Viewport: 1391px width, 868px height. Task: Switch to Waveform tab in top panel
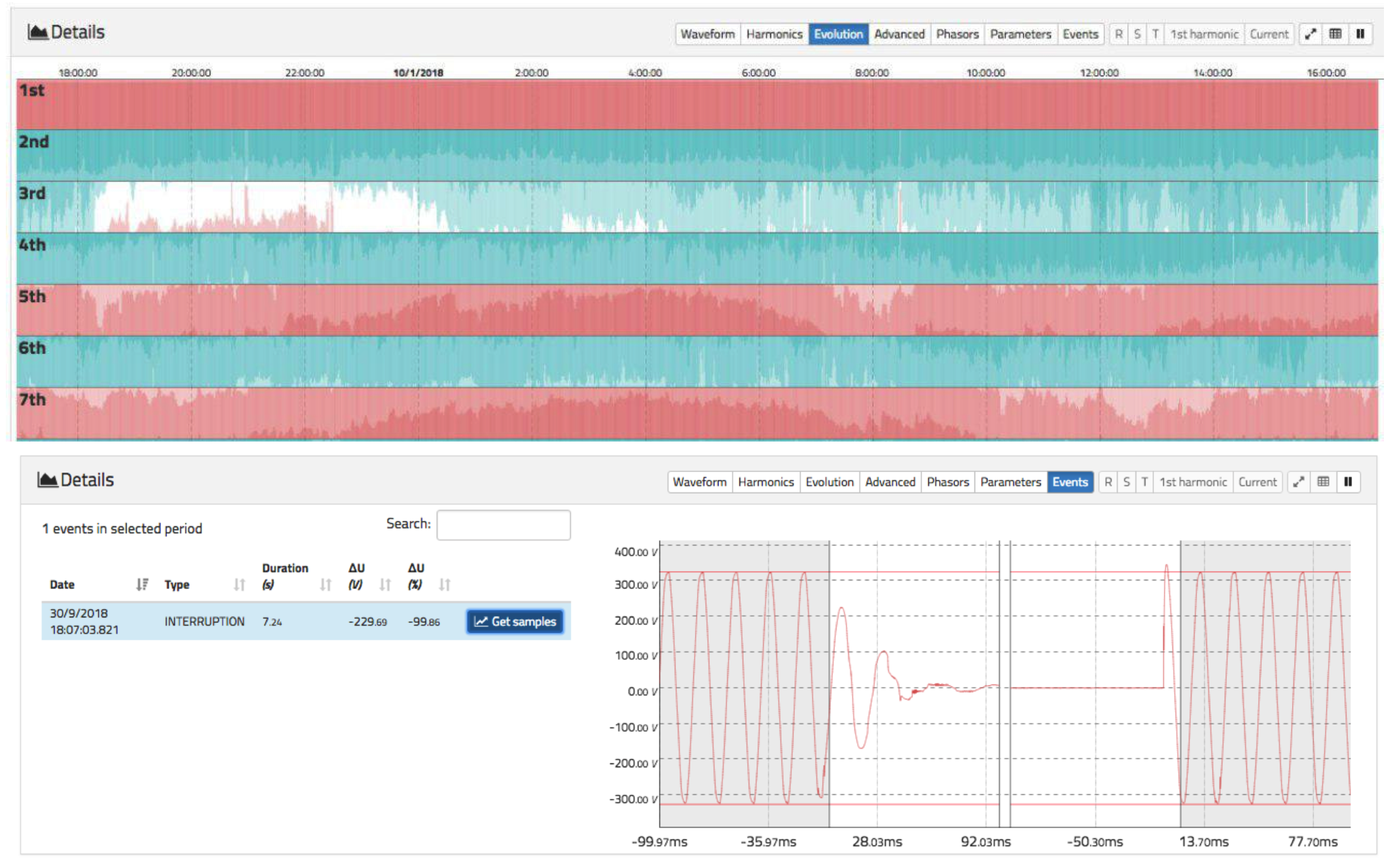707,34
